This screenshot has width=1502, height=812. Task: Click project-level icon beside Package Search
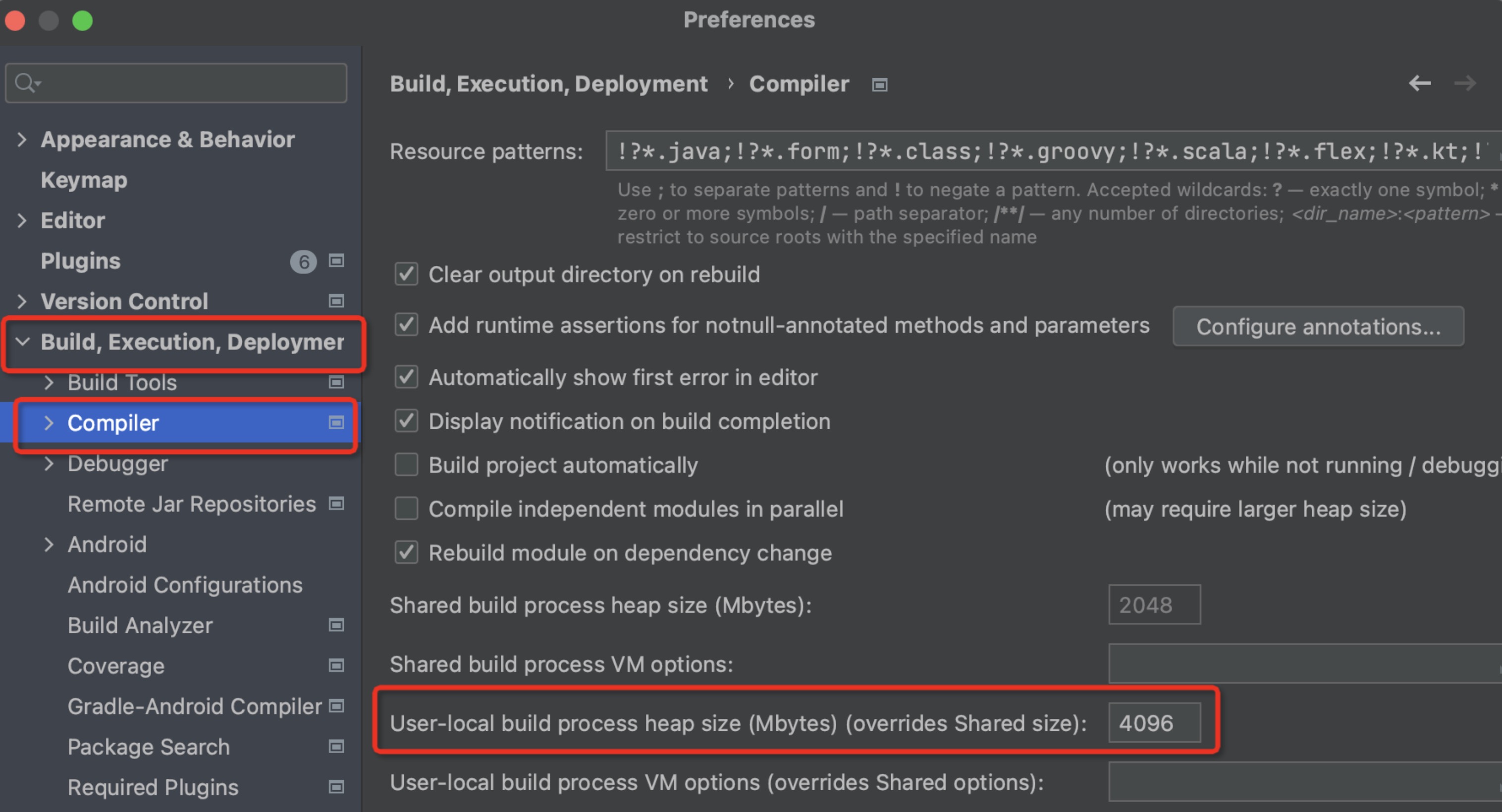[336, 746]
